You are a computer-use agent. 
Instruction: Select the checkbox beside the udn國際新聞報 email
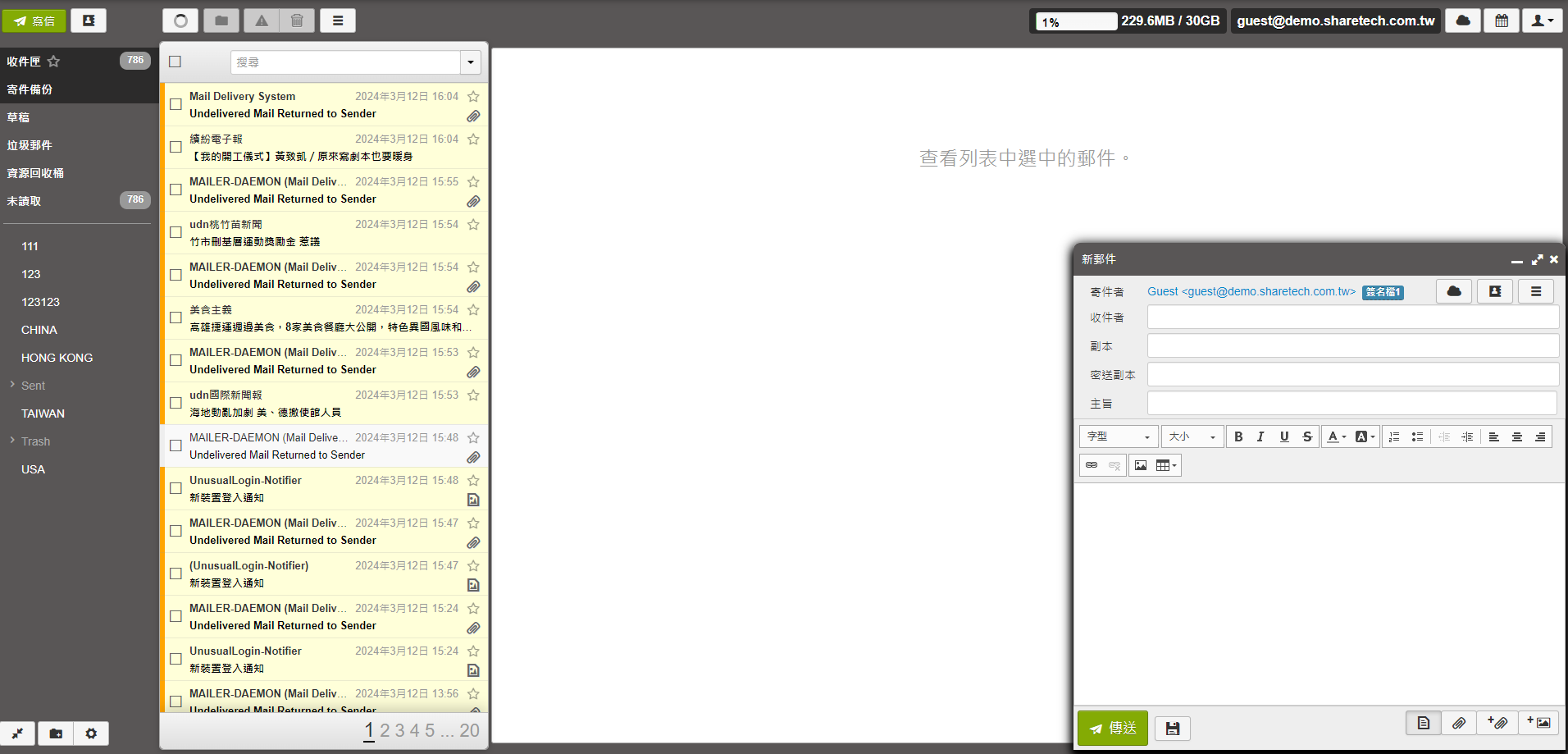(175, 403)
